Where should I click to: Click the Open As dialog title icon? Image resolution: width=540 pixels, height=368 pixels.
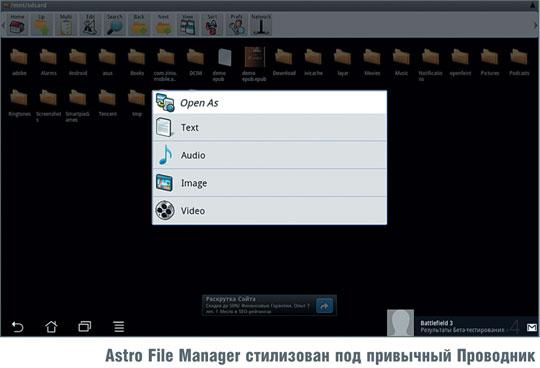click(165, 103)
